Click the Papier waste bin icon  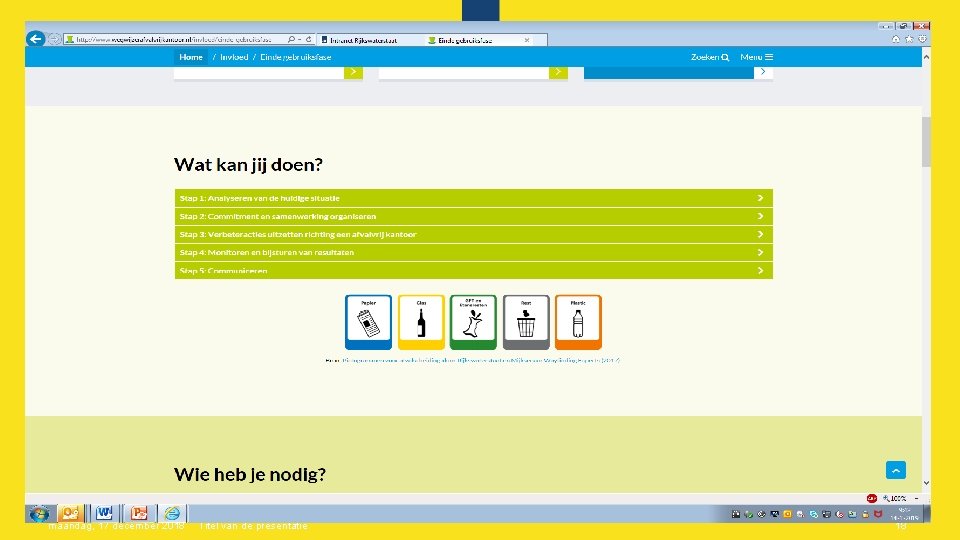368,322
